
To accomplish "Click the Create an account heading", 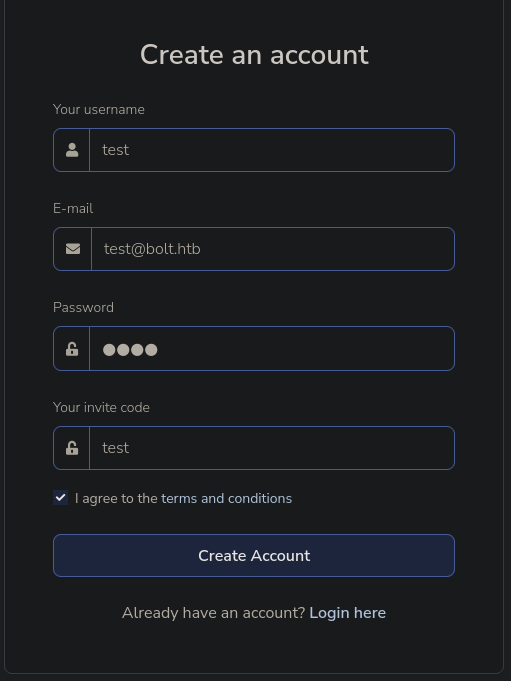I will 254,55.
